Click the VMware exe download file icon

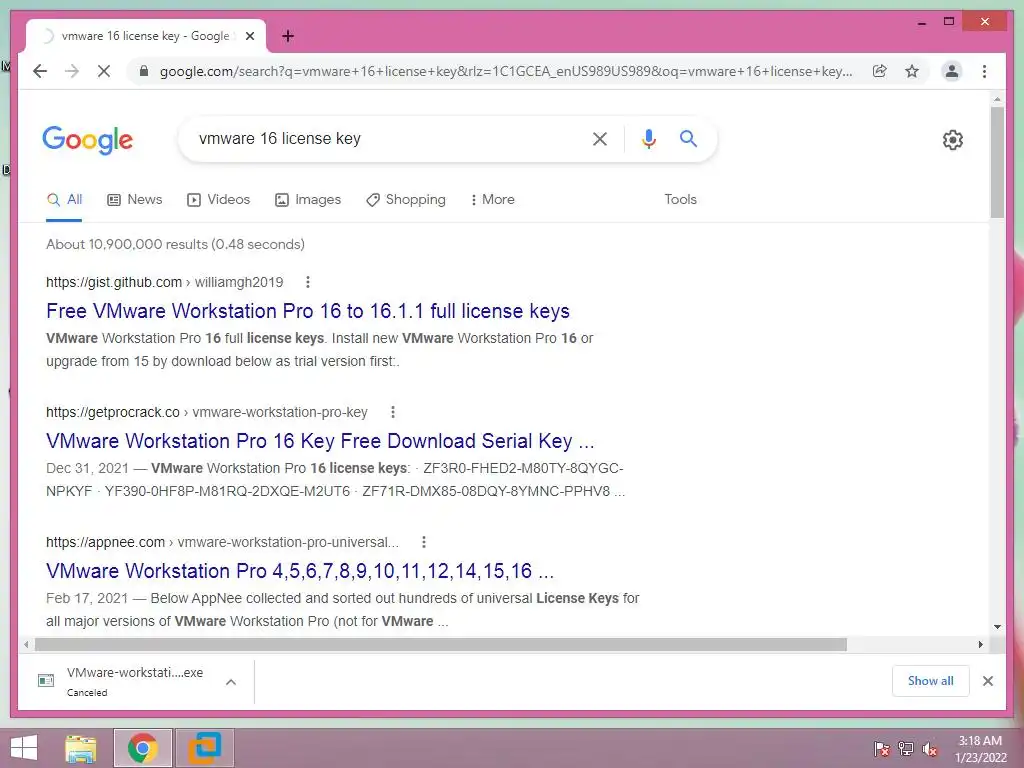pos(46,680)
